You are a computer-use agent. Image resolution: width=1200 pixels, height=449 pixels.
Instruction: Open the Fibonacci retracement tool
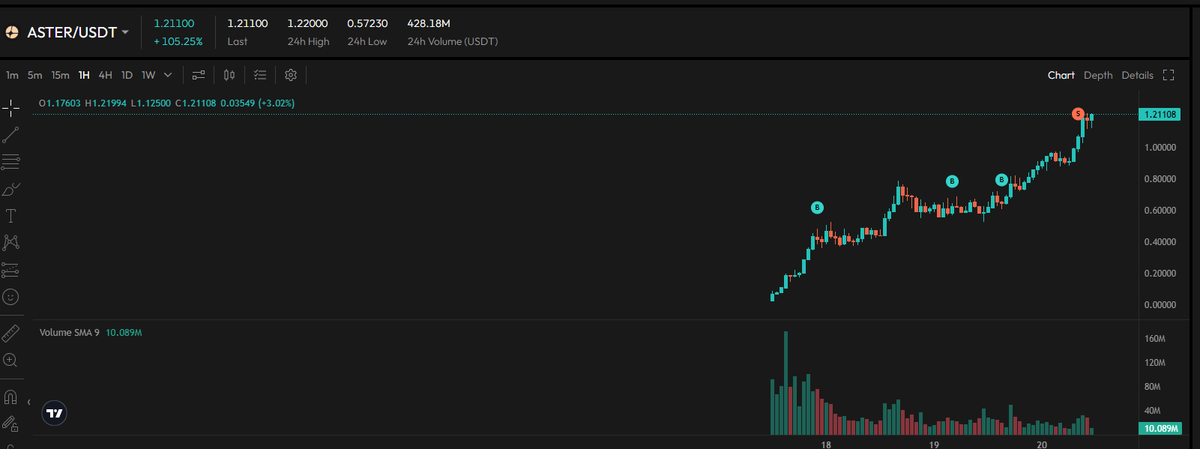click(x=11, y=162)
